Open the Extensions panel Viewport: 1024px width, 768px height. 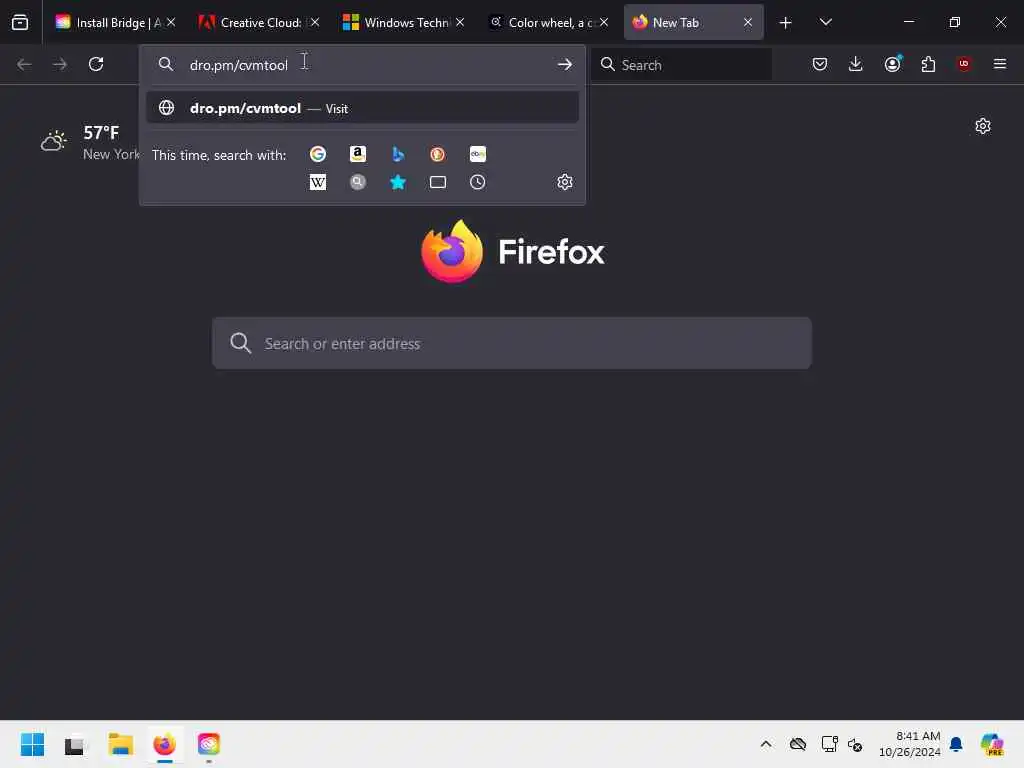[x=928, y=64]
